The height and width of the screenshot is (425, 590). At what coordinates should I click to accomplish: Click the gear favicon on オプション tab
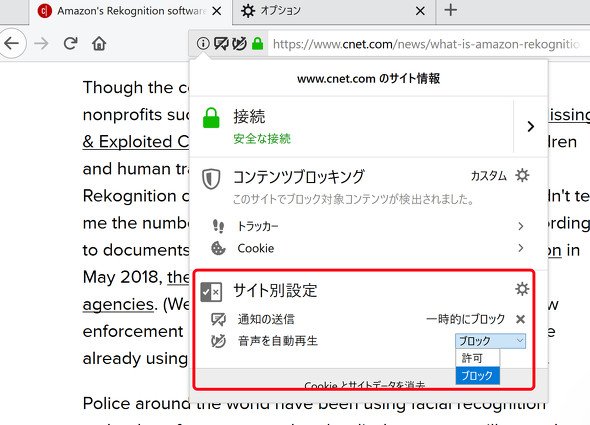click(248, 11)
